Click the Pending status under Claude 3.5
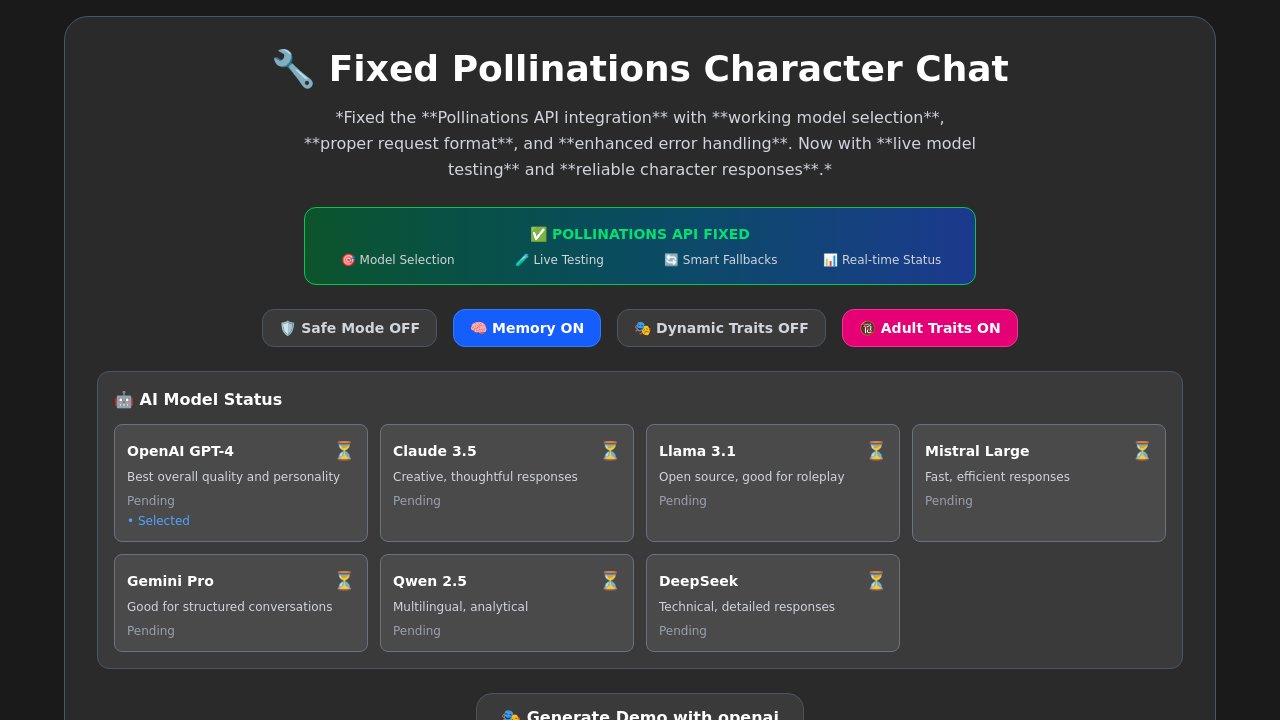 (x=417, y=501)
